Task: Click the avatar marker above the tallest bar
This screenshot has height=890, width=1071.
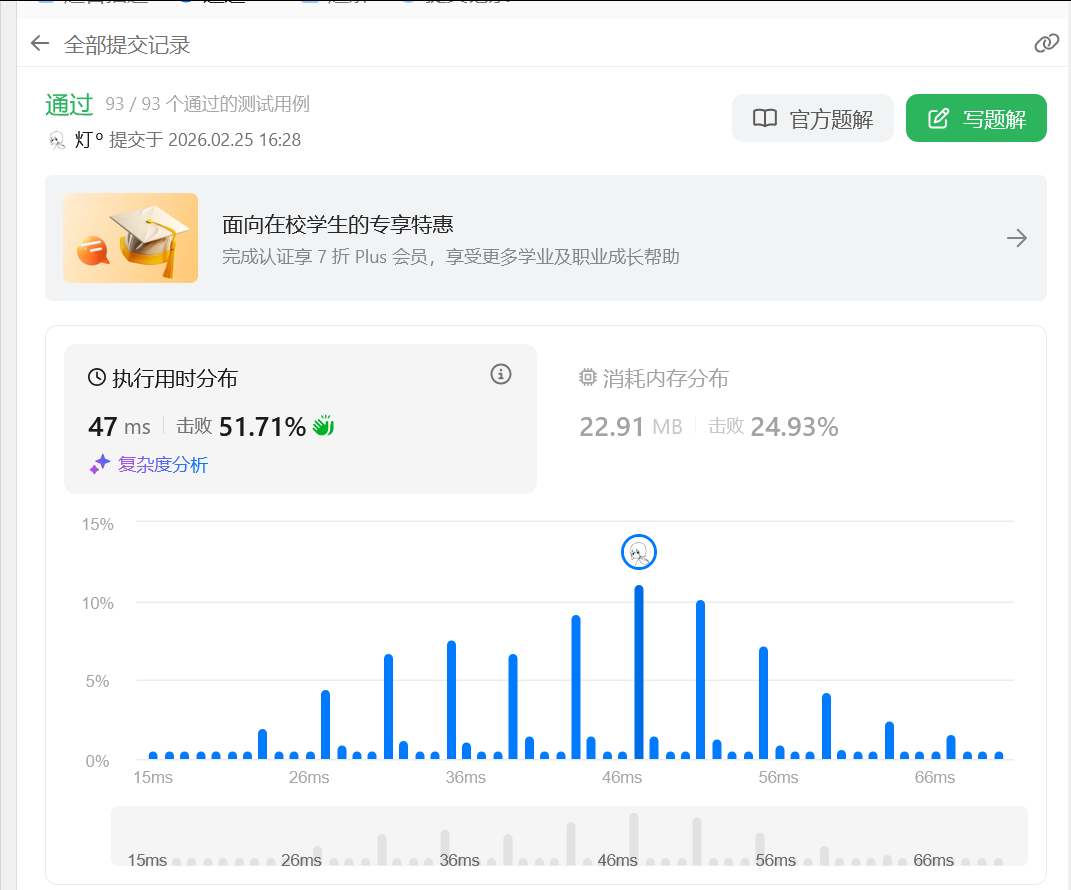Action: point(639,552)
